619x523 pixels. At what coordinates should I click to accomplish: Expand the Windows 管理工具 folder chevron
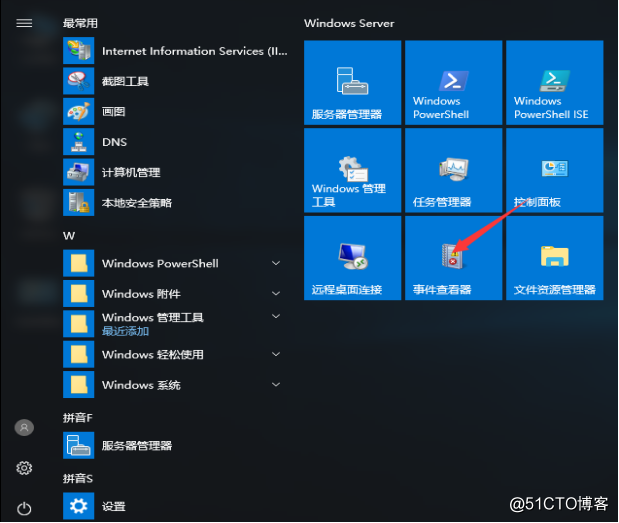point(276,316)
